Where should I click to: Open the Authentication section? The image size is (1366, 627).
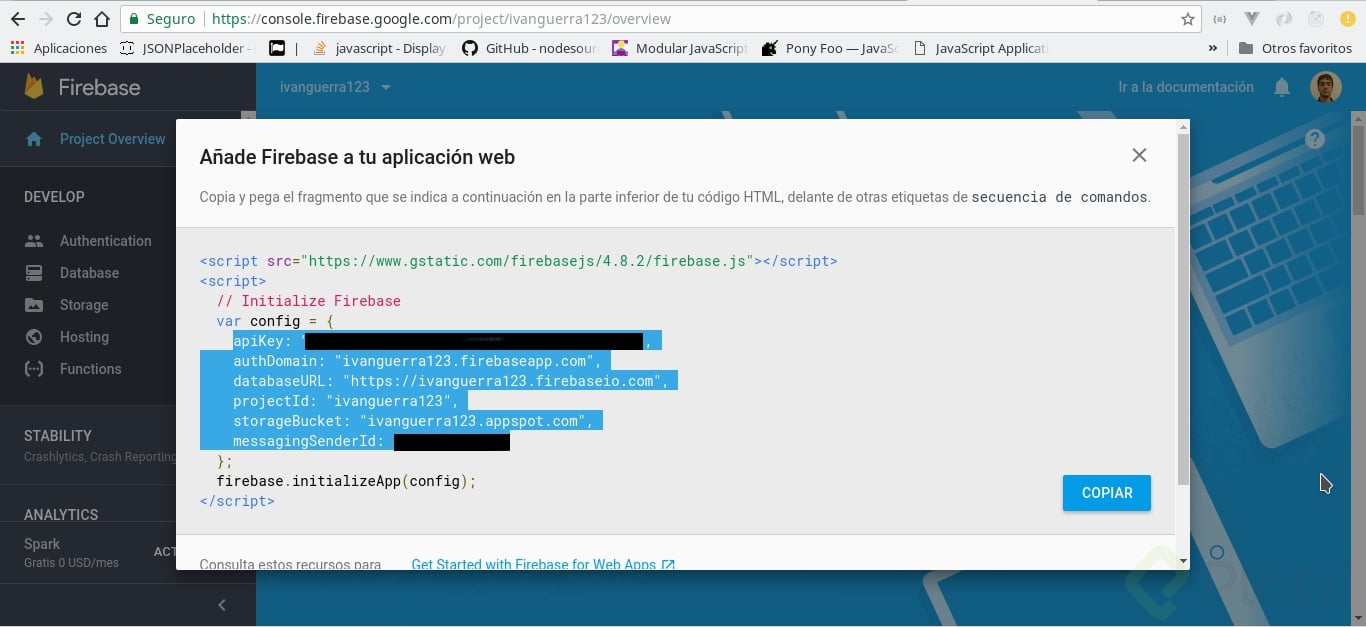(105, 241)
